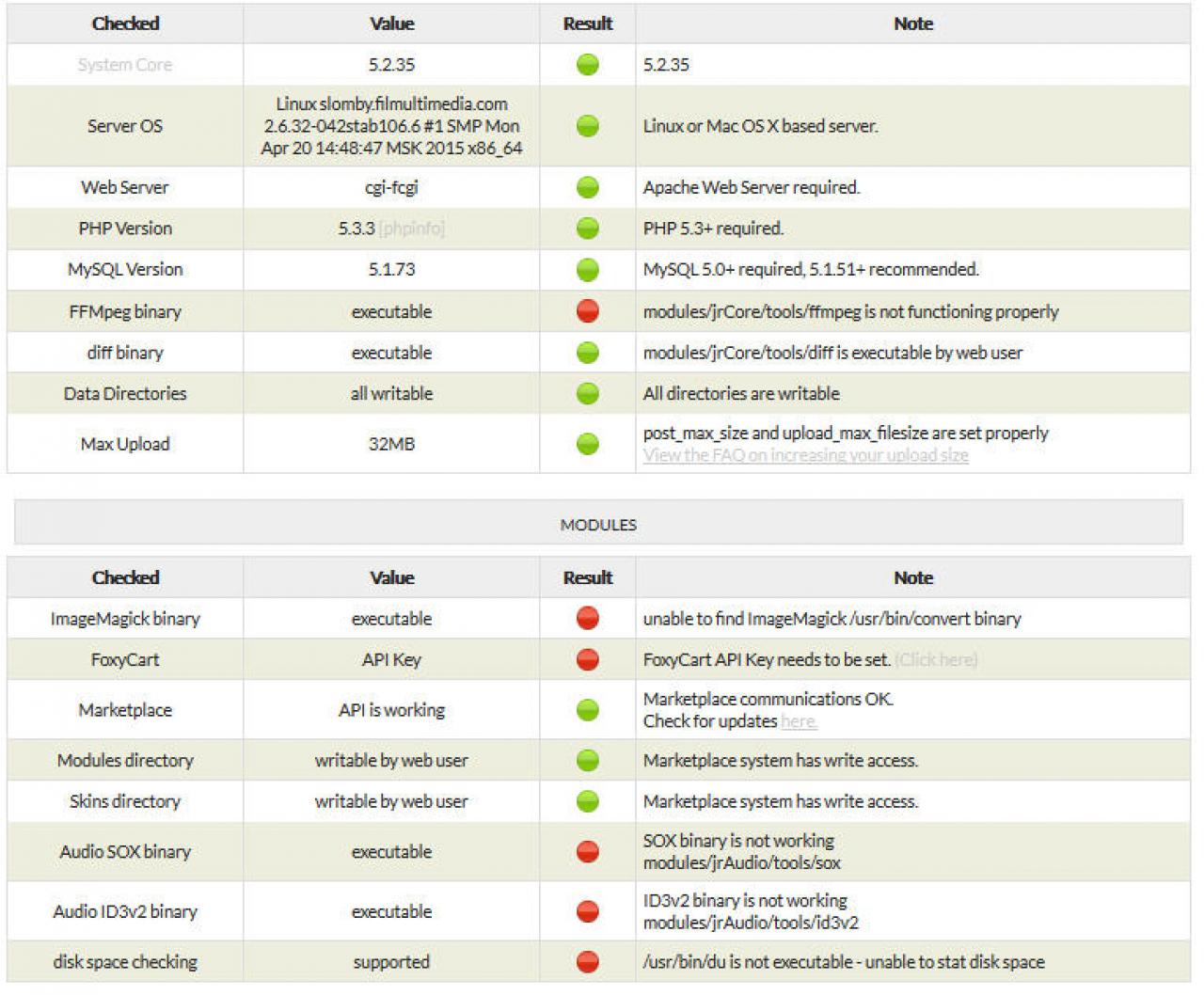1204x995 pixels.
Task: Open the phpinfo link beside PHP version
Action: click(412, 229)
